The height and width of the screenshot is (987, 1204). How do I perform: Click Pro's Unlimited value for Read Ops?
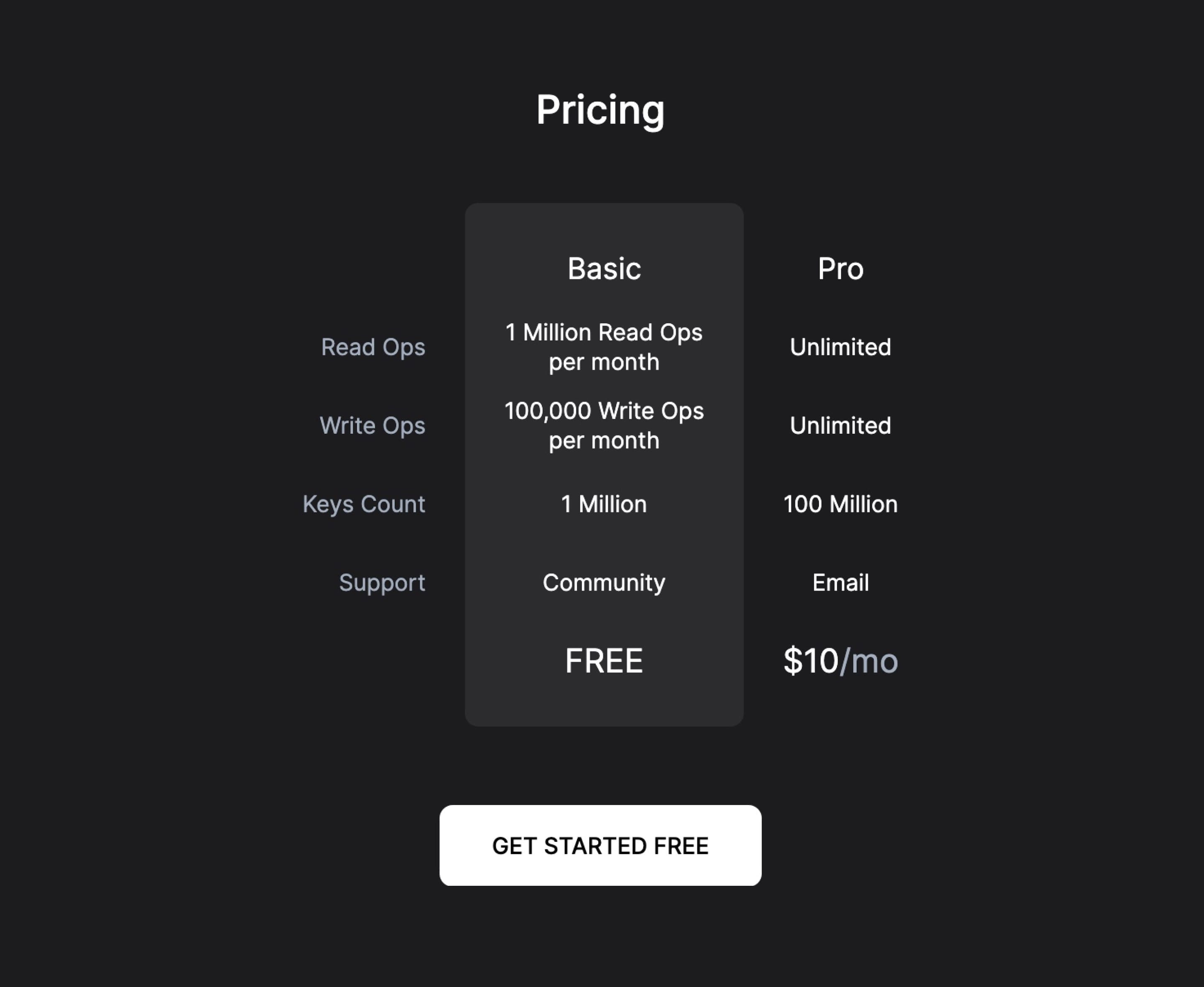(840, 347)
